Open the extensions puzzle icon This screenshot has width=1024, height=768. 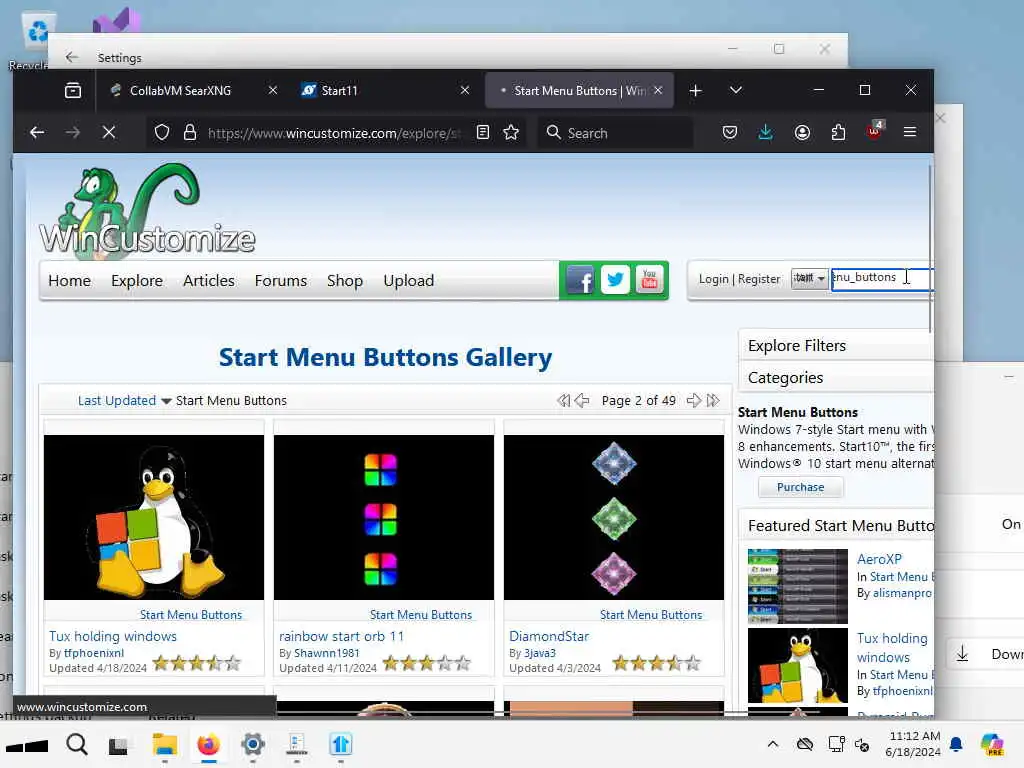839,133
